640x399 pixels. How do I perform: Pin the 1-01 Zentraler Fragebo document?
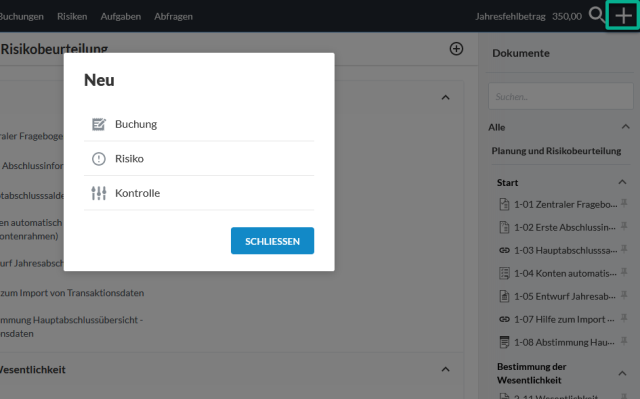(x=624, y=203)
